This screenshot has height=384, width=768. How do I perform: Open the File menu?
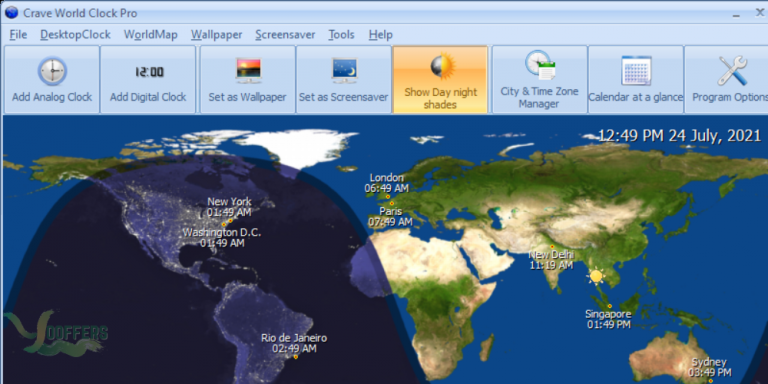pos(19,35)
